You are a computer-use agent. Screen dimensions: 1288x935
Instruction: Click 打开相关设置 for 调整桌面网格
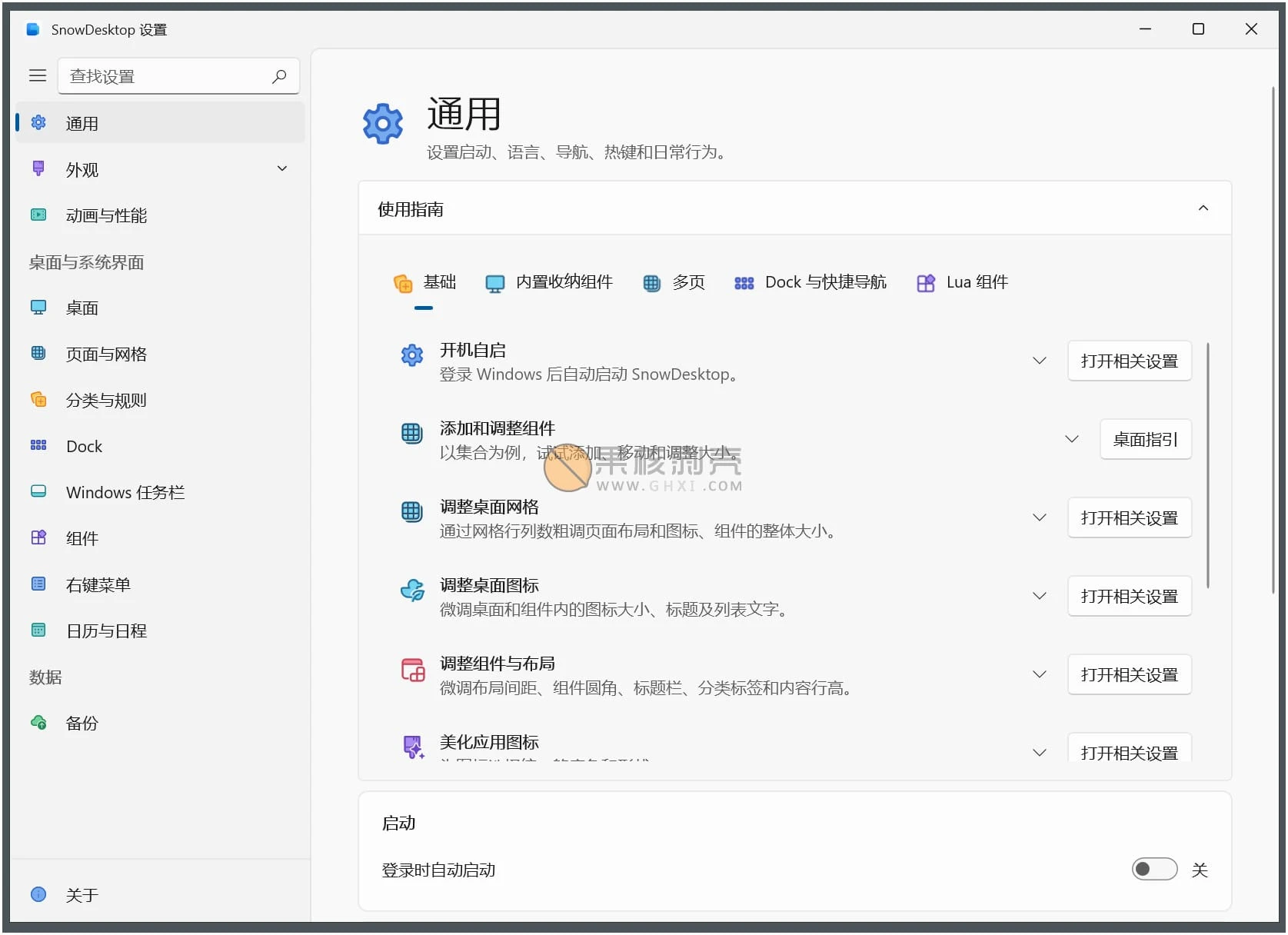click(x=1129, y=517)
